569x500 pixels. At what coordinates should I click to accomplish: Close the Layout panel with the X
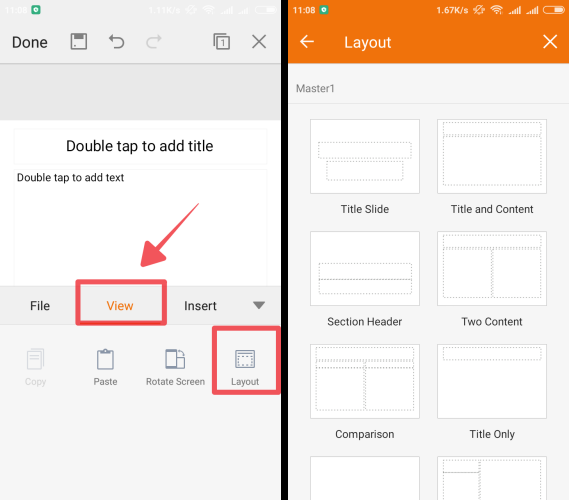point(550,41)
